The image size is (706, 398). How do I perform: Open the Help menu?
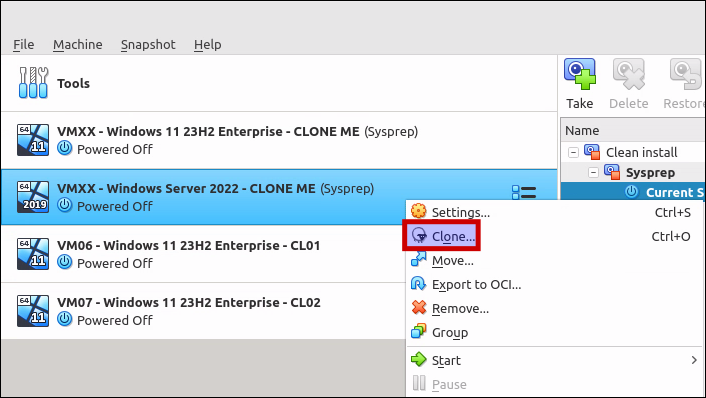tap(208, 45)
